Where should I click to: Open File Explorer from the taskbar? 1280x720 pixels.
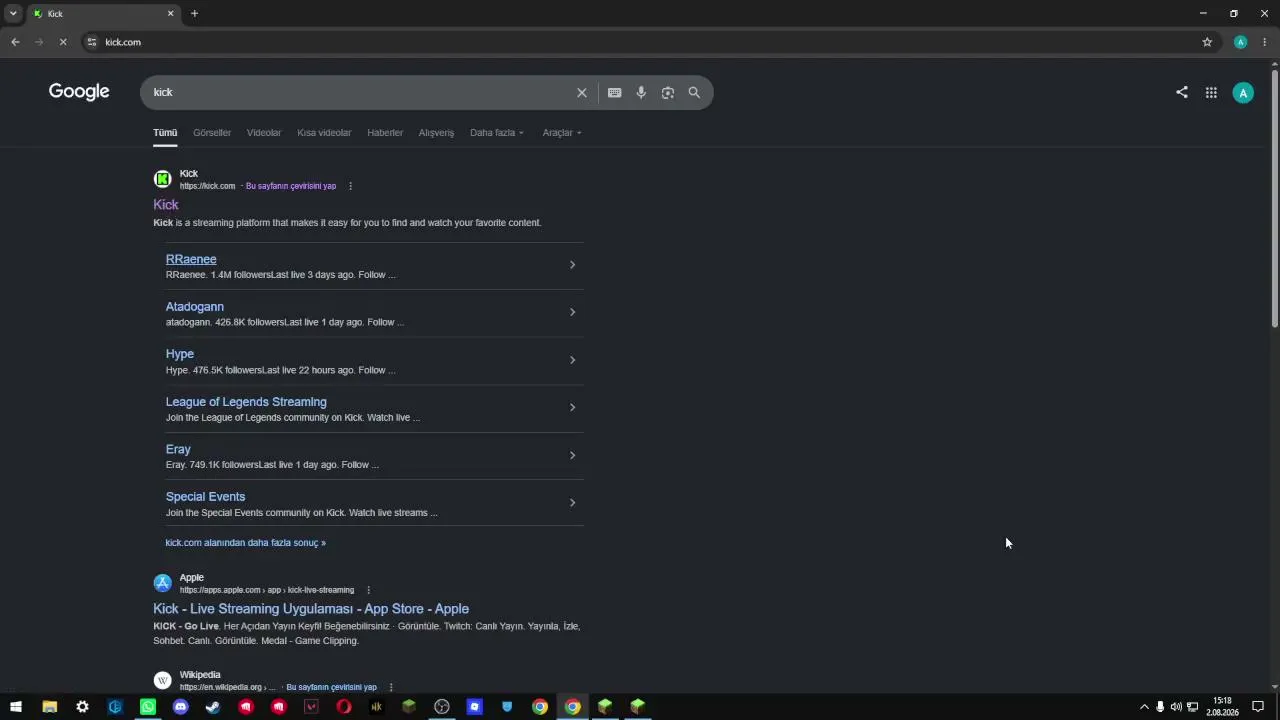(50, 707)
